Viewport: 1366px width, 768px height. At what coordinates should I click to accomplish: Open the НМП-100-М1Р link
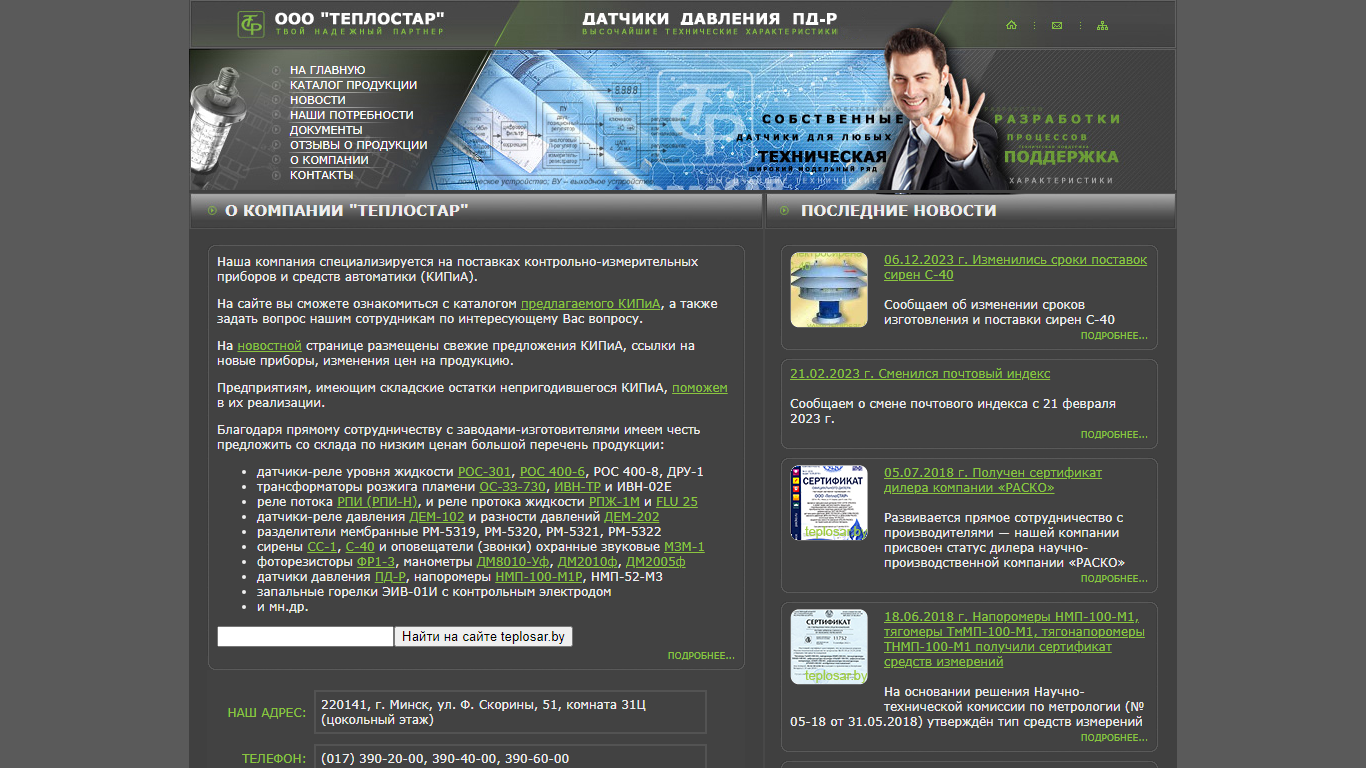[539, 577]
